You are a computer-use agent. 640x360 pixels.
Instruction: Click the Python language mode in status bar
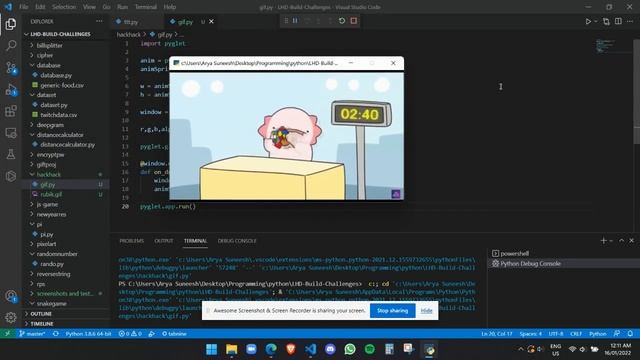click(x=598, y=333)
